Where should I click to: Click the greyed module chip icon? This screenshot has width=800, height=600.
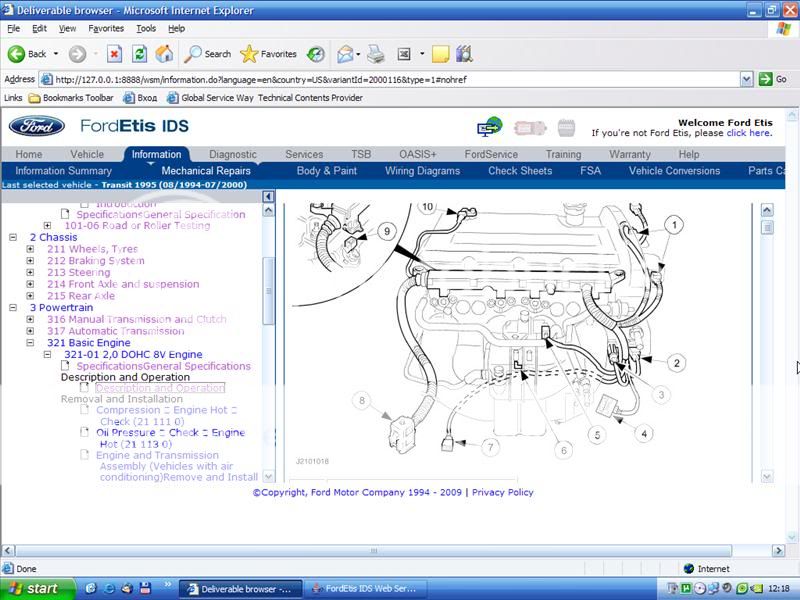click(566, 128)
